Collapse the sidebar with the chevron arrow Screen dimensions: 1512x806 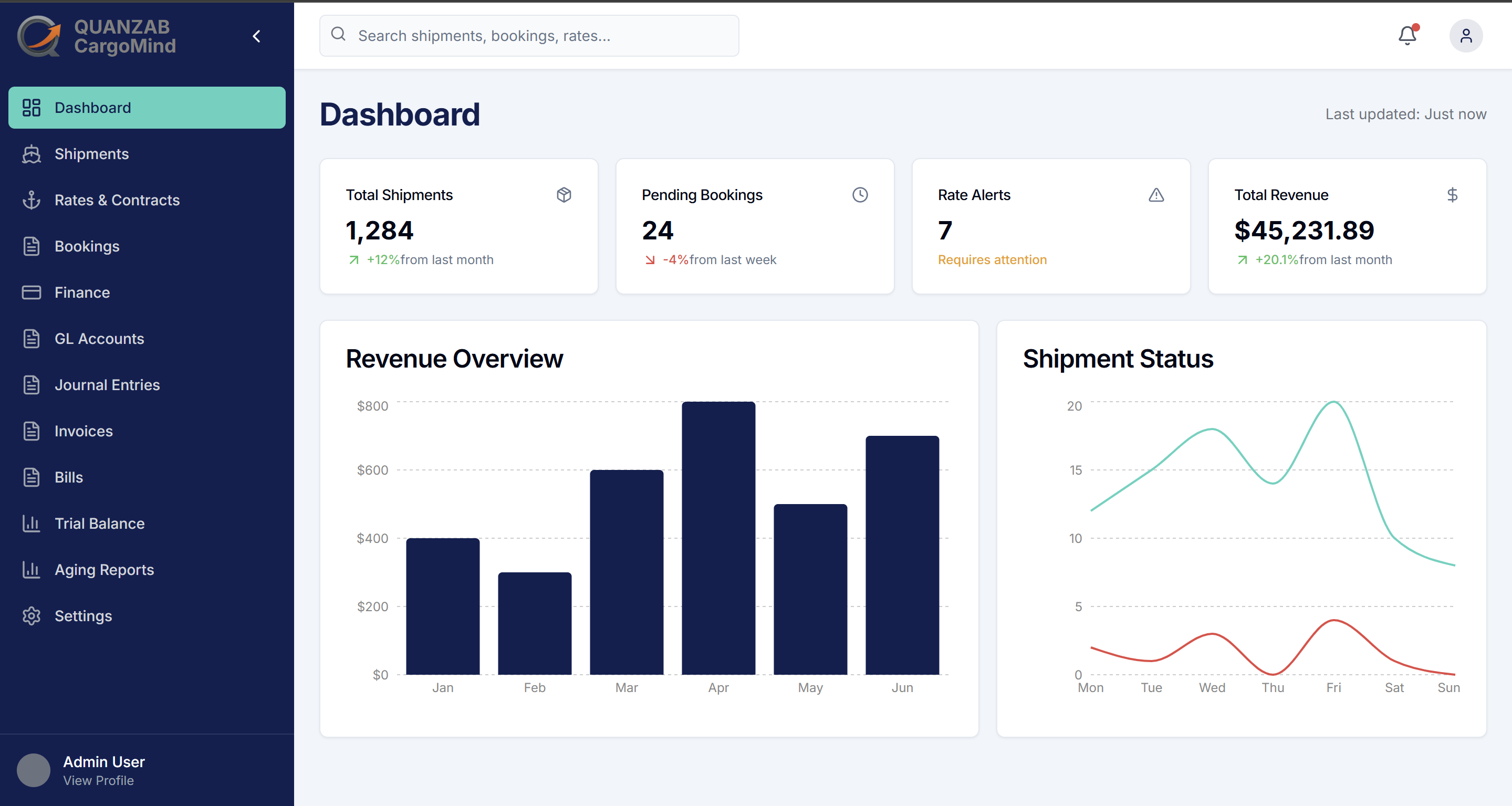[x=256, y=36]
